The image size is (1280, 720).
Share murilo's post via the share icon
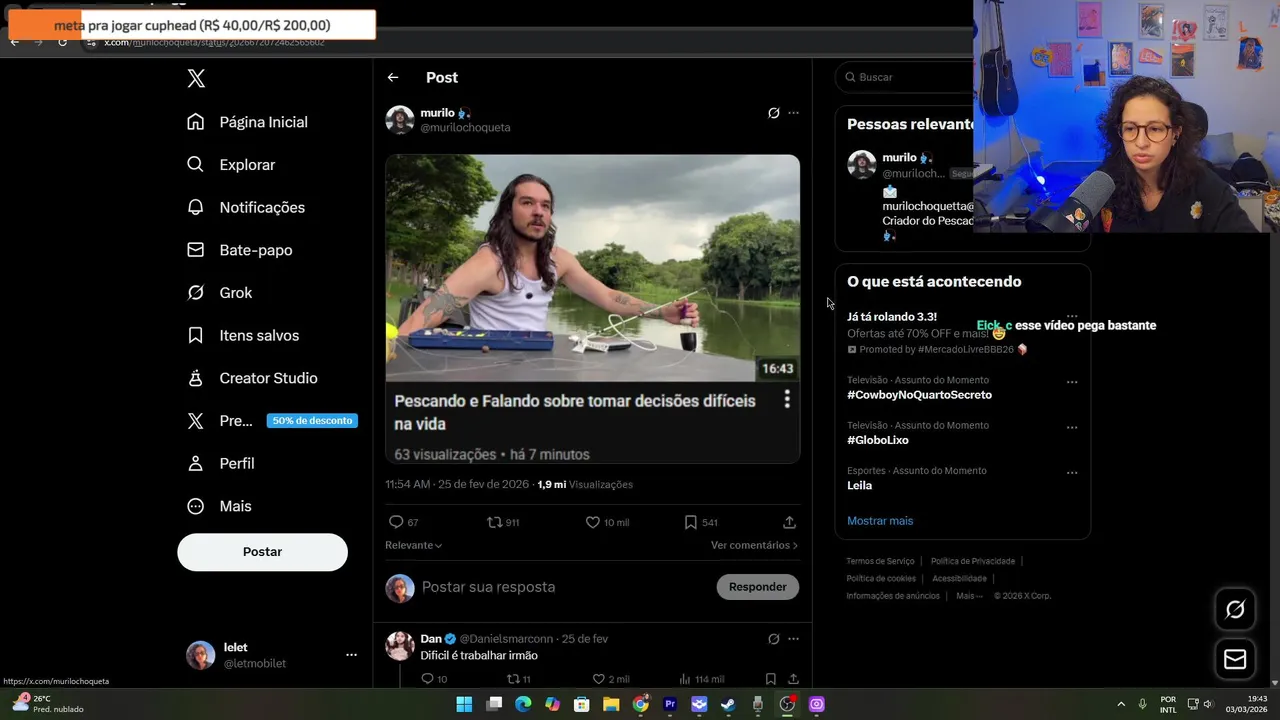click(789, 522)
